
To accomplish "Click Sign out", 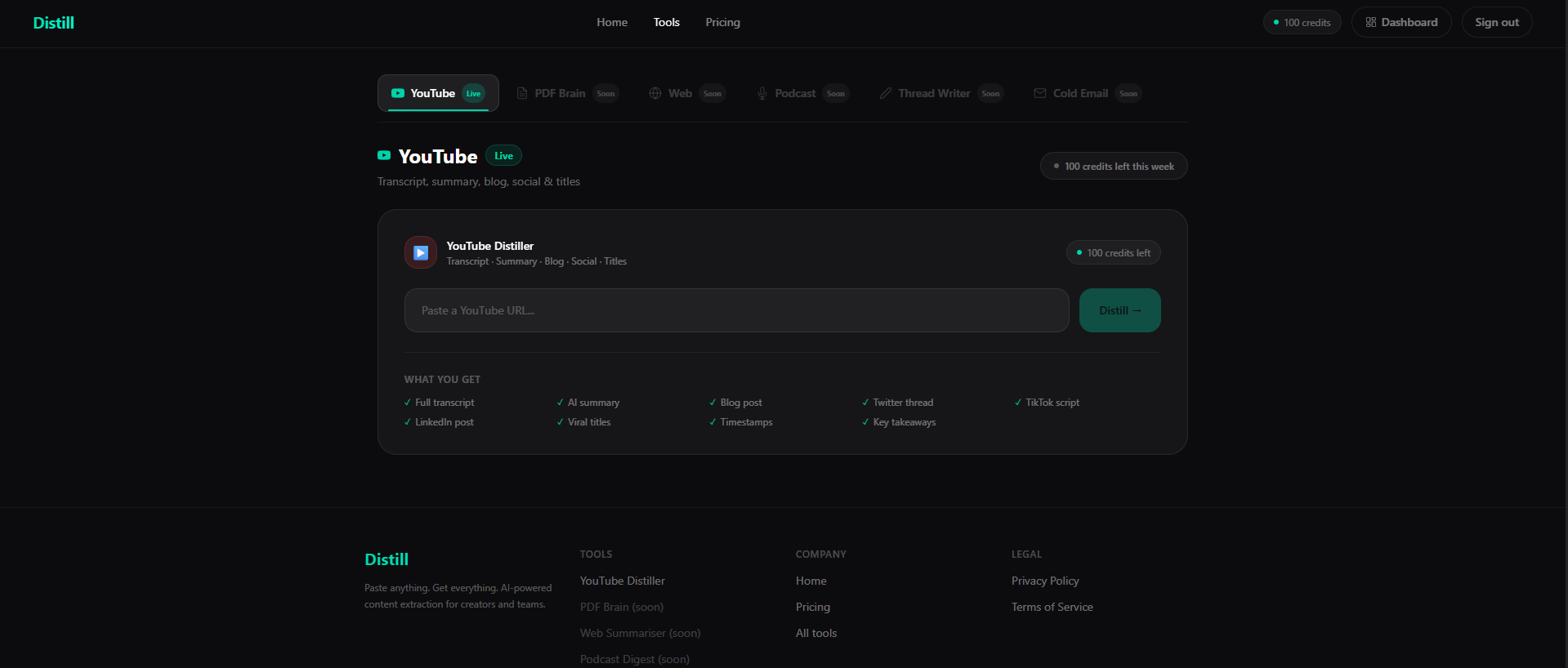I will (1497, 22).
